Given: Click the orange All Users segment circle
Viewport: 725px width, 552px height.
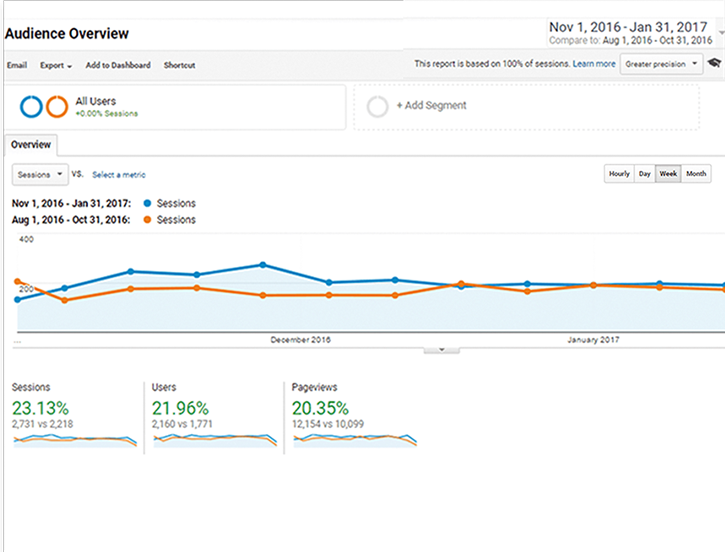Looking at the screenshot, I should point(57,107).
